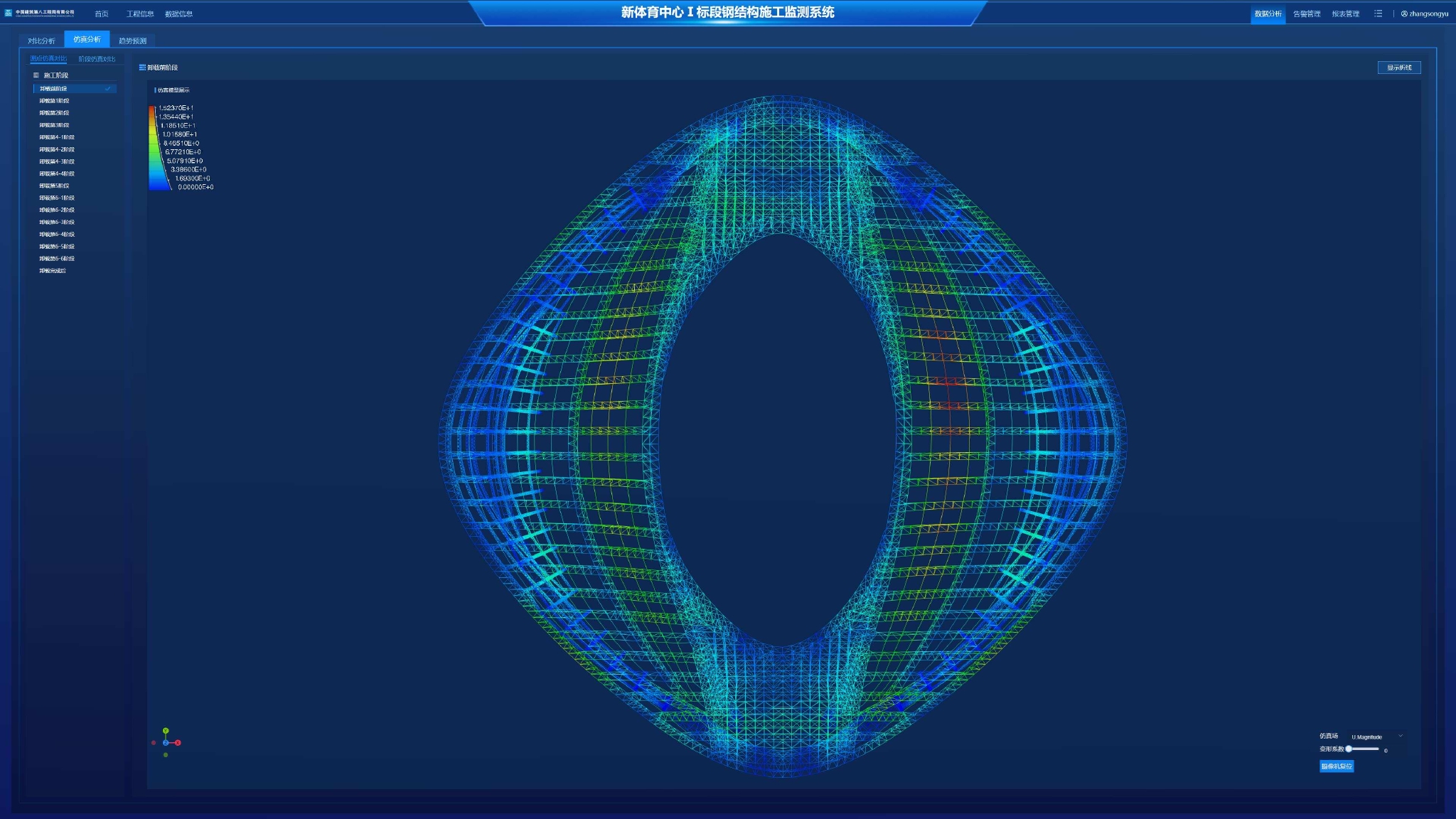Open the 工程信息 menu item
The image size is (1456, 819).
click(140, 14)
